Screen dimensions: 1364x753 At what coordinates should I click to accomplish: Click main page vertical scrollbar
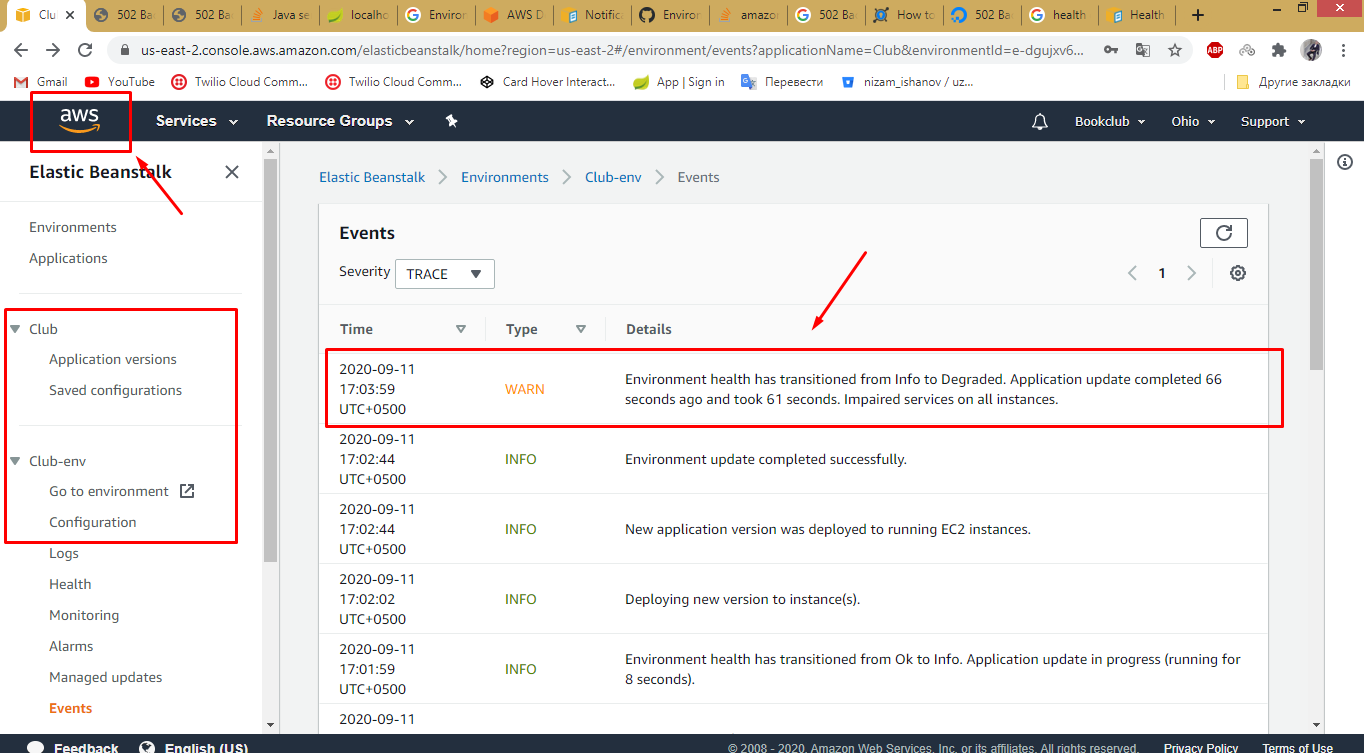pos(1316,265)
